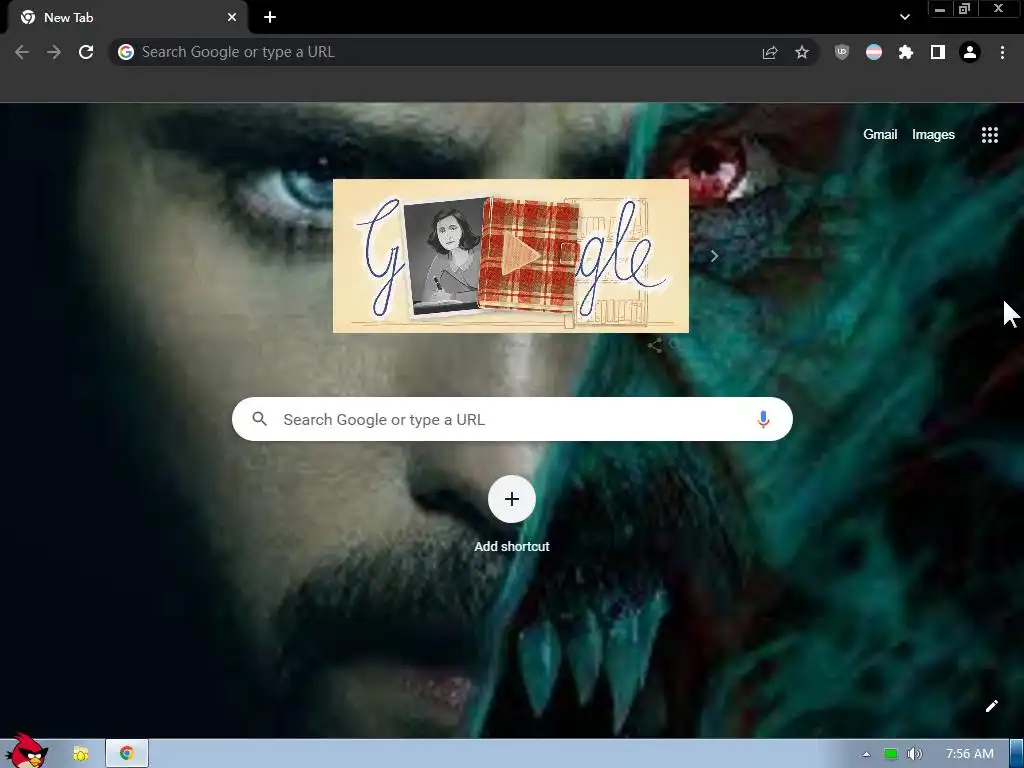Open the striped flag extension icon
The width and height of the screenshot is (1024, 768).
point(874,52)
